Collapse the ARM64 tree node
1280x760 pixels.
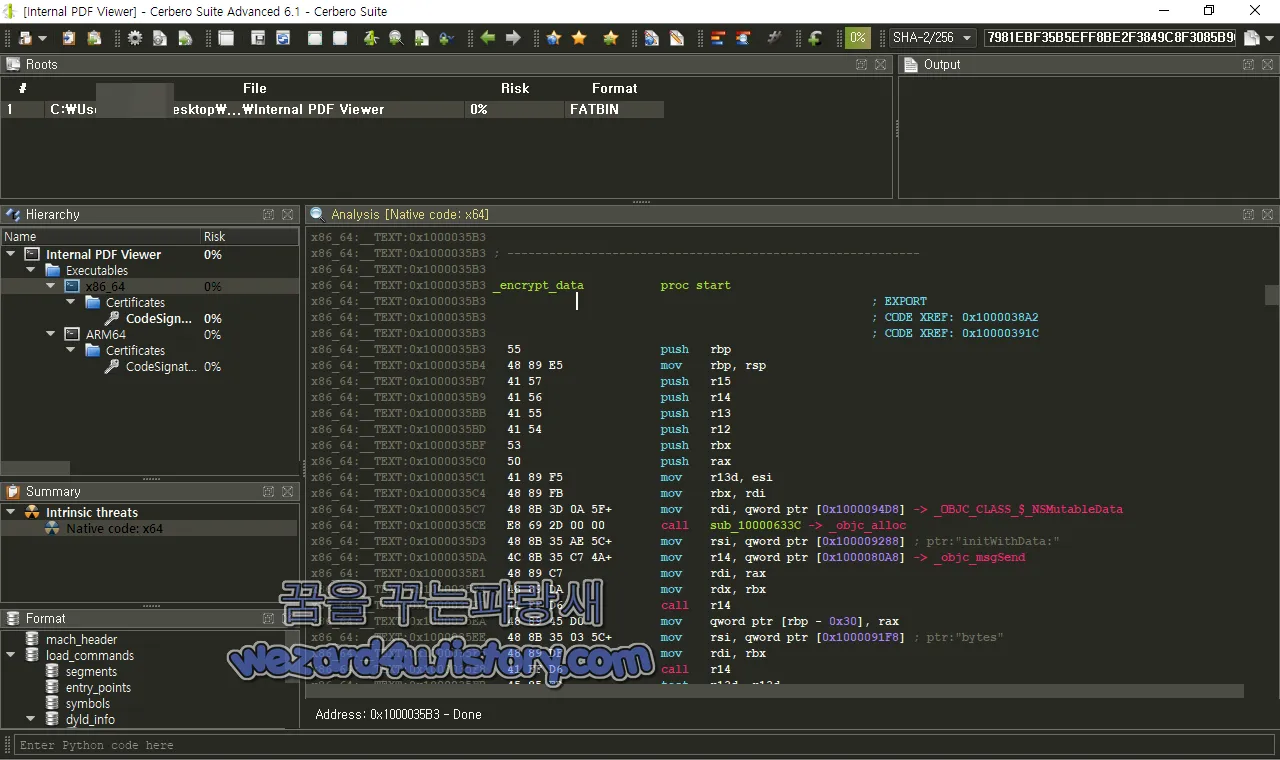pyautogui.click(x=51, y=334)
